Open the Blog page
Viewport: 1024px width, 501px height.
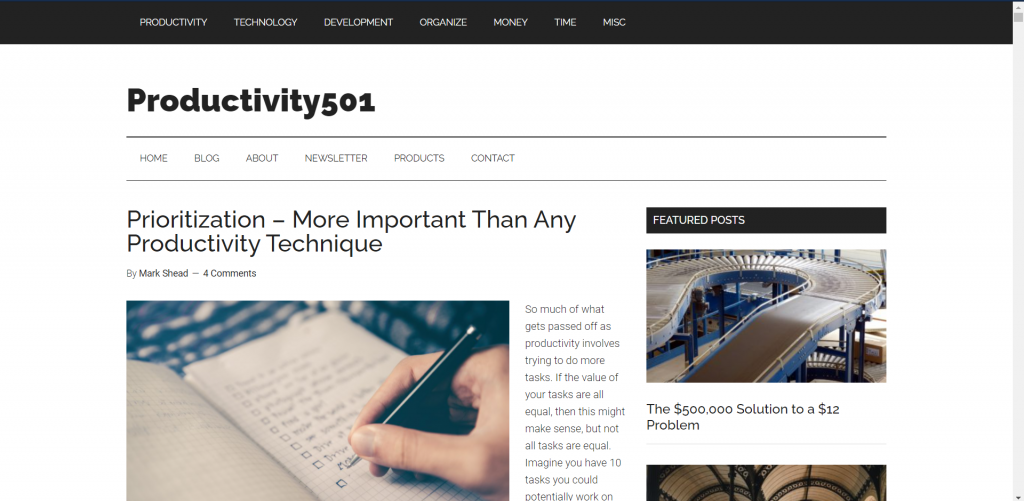[x=206, y=158]
